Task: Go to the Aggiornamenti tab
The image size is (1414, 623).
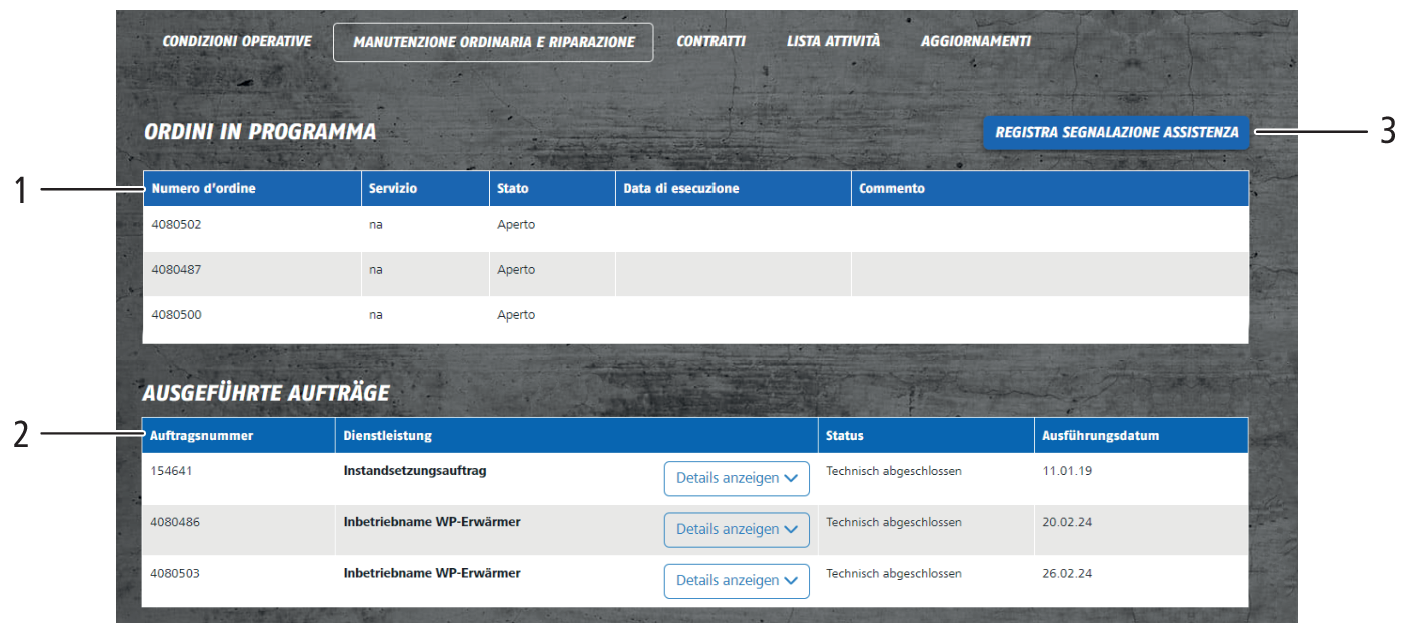Action: tap(976, 42)
